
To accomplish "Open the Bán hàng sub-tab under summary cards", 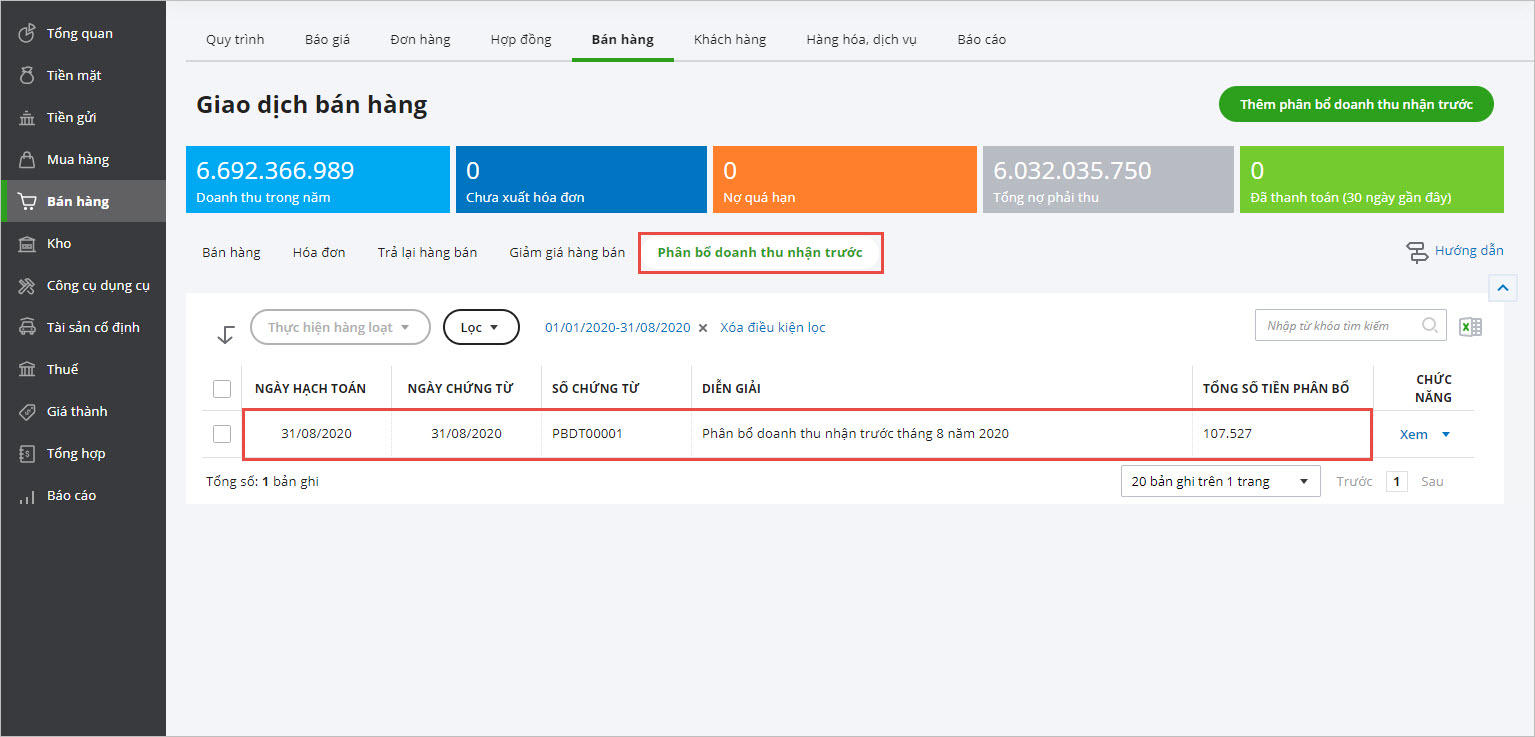I will (x=231, y=252).
